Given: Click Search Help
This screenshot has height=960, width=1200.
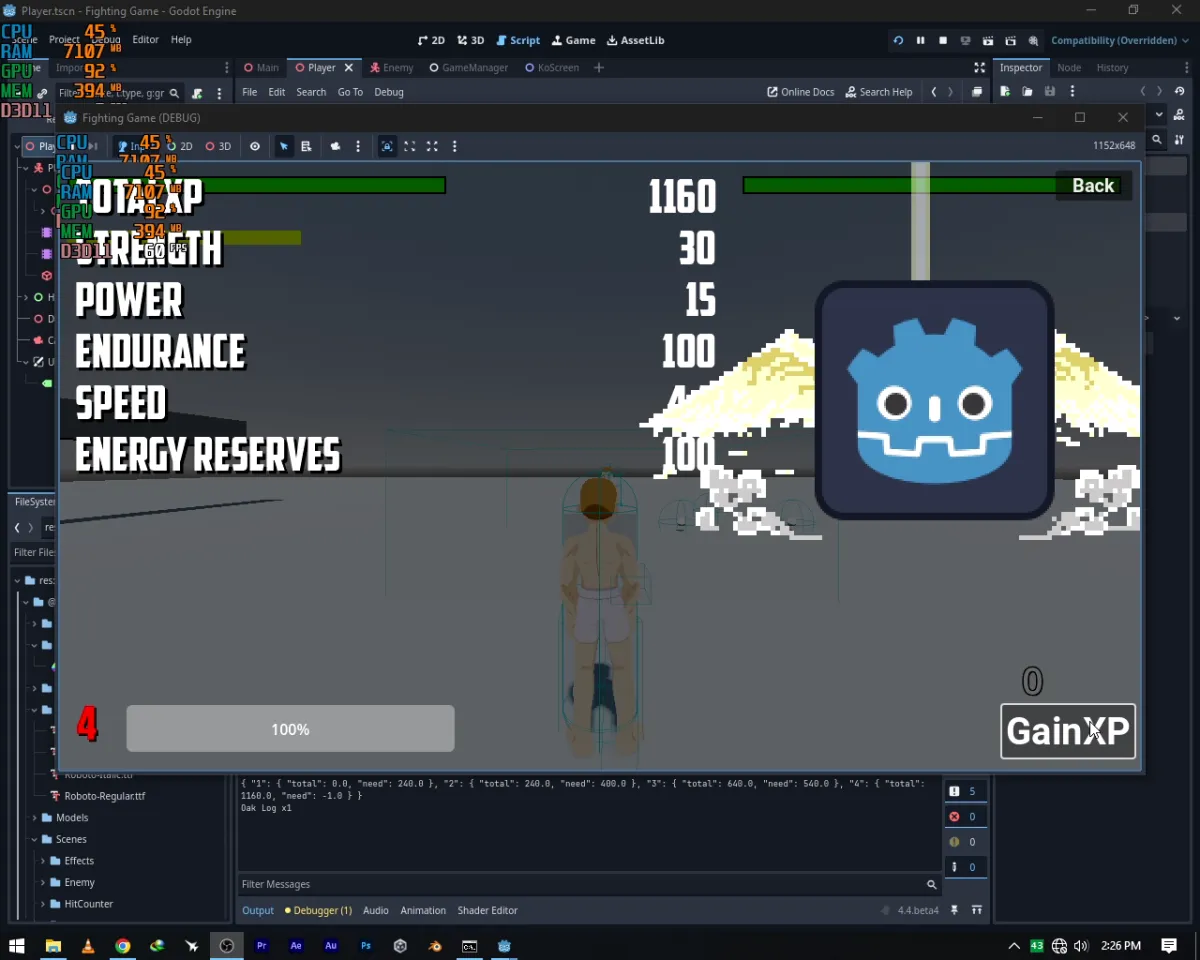Looking at the screenshot, I should [x=879, y=92].
